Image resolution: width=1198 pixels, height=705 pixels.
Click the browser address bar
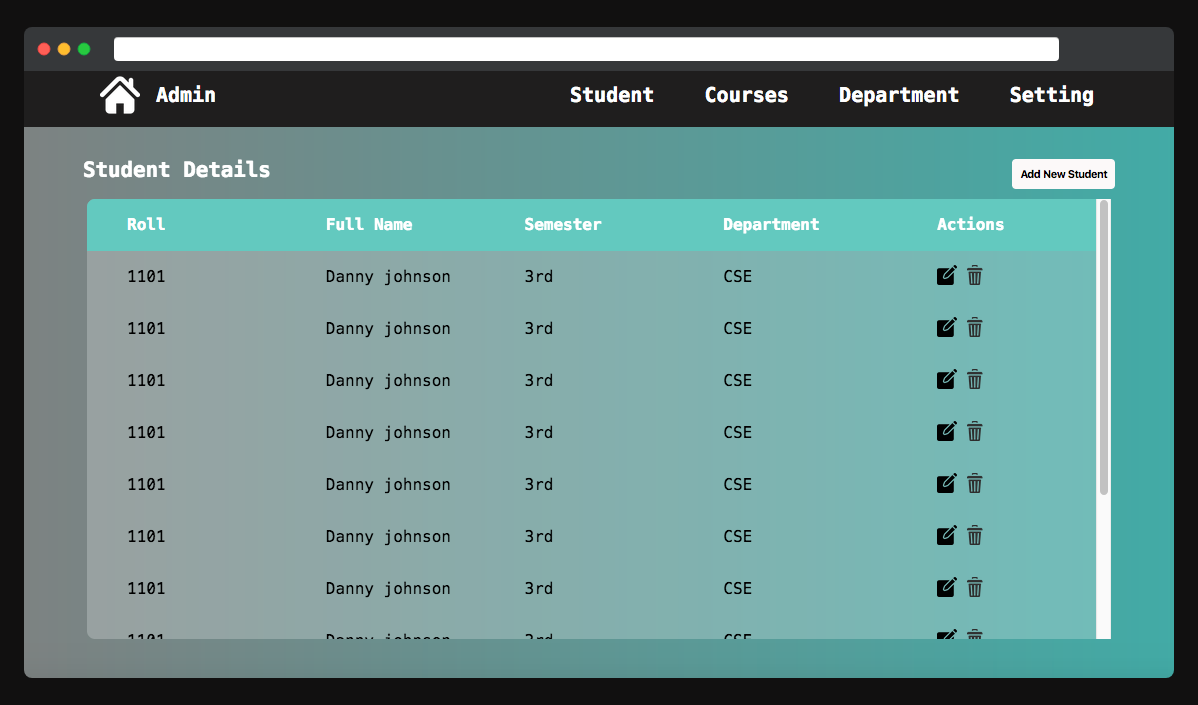pyautogui.click(x=585, y=48)
